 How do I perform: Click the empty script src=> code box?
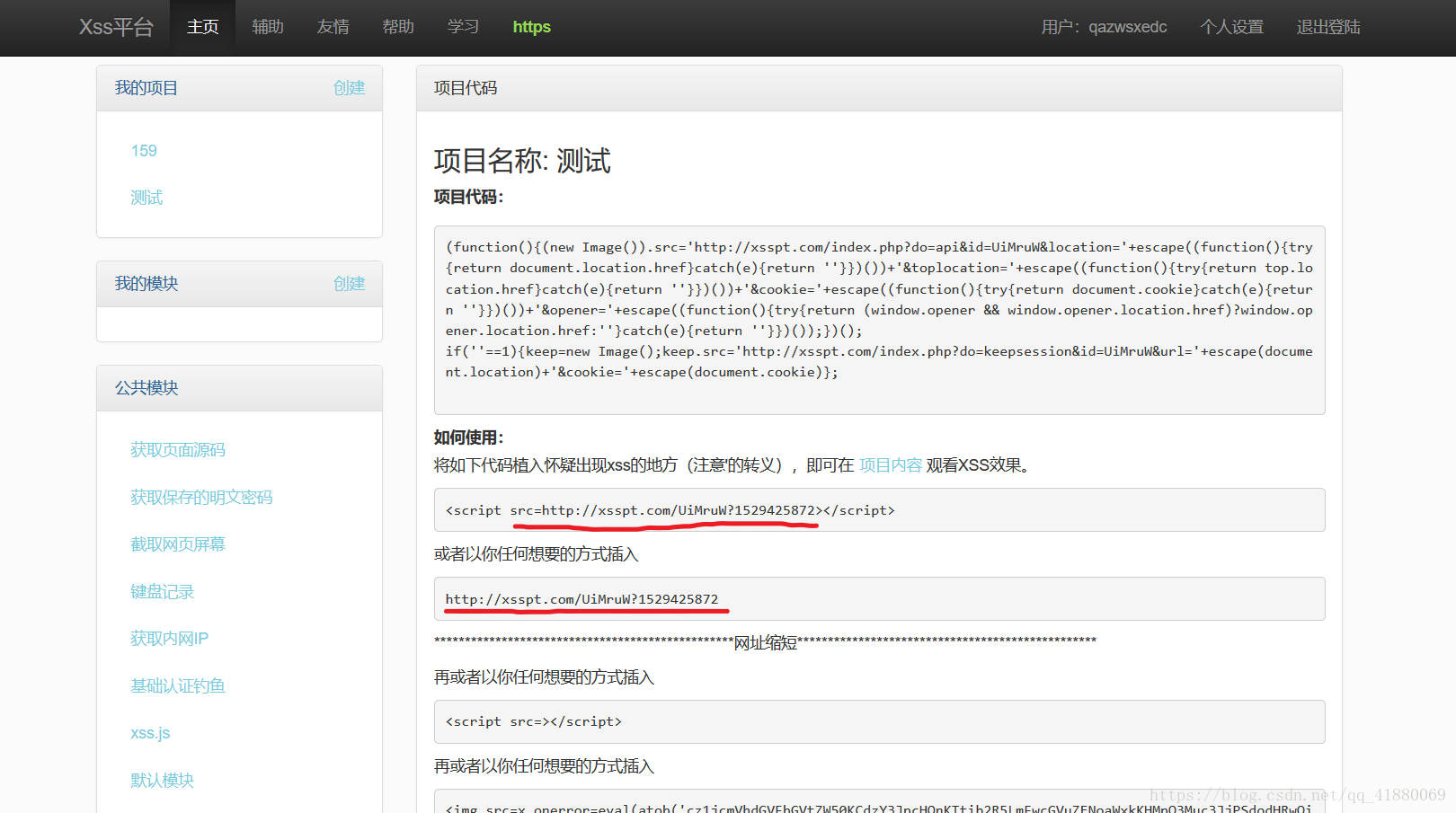click(x=879, y=721)
